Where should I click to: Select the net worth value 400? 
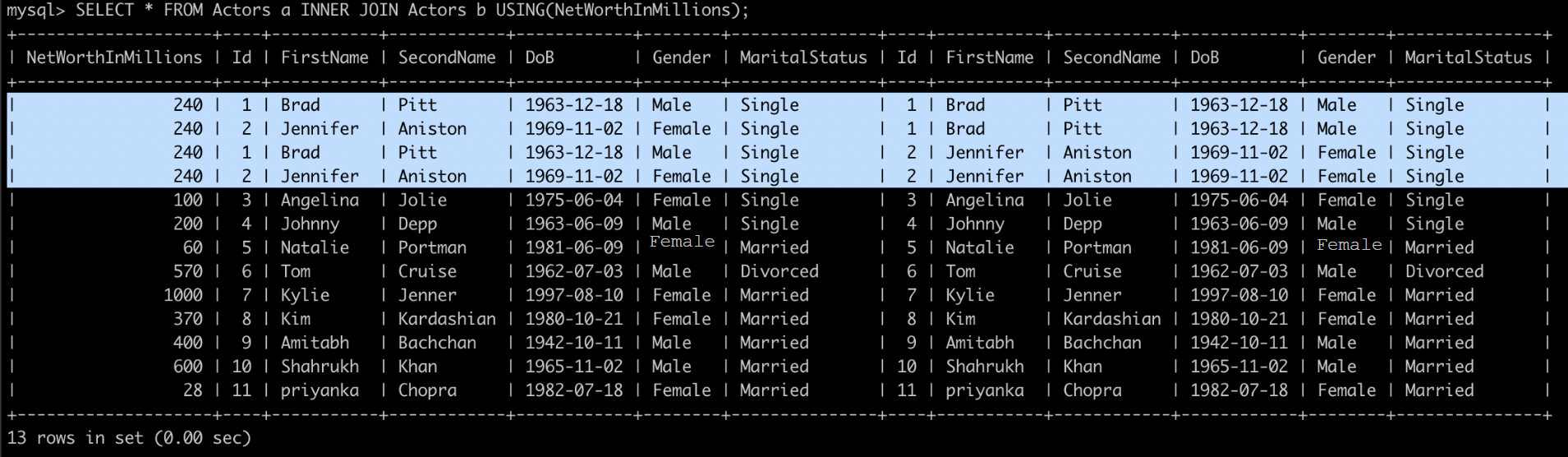pyautogui.click(x=187, y=343)
